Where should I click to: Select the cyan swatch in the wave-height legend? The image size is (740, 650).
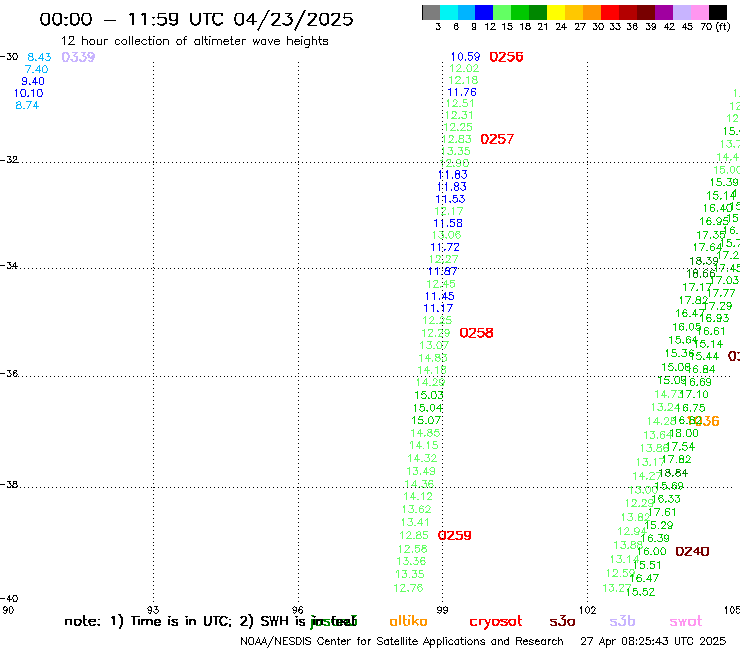pyautogui.click(x=449, y=12)
